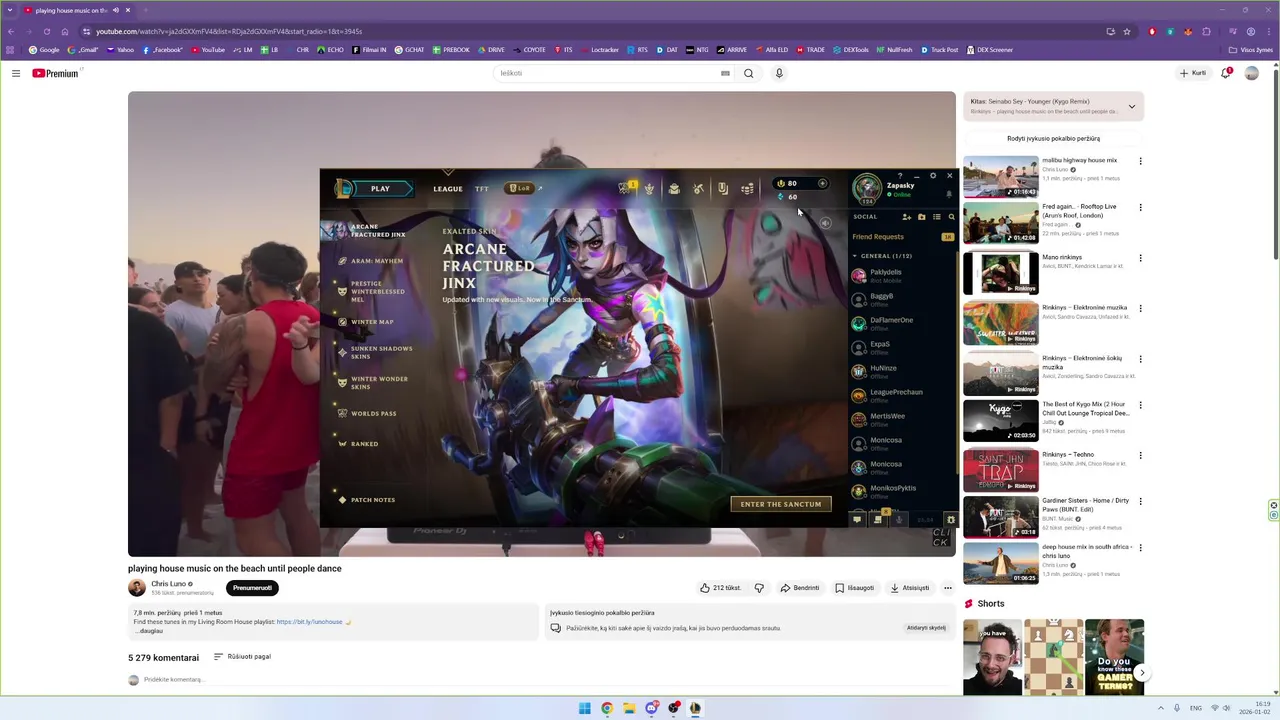Click the new folder icon in Social
The image size is (1280, 720).
921,217
